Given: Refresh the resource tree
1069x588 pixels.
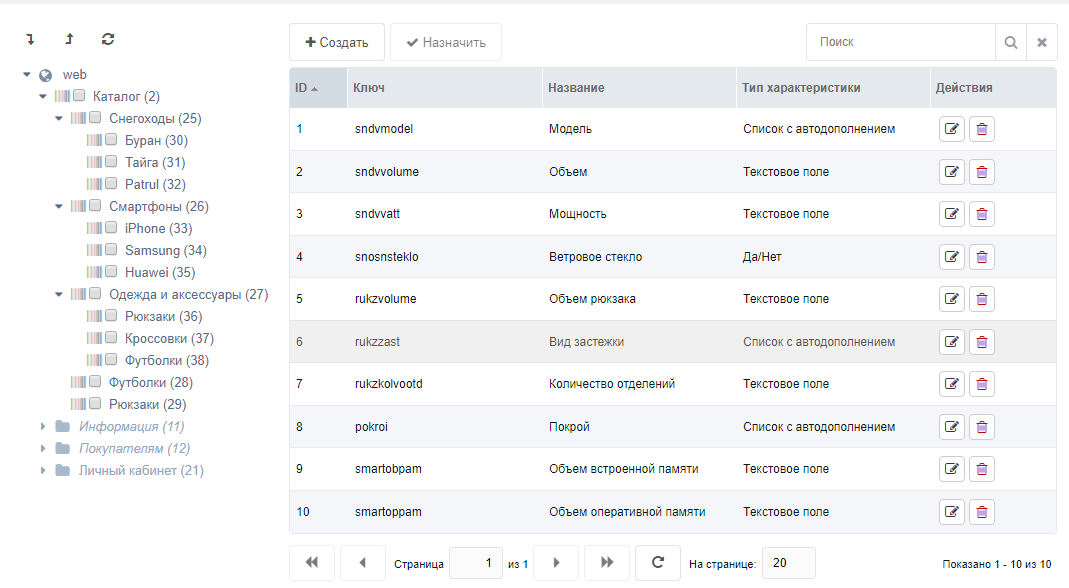Looking at the screenshot, I should click(x=108, y=40).
